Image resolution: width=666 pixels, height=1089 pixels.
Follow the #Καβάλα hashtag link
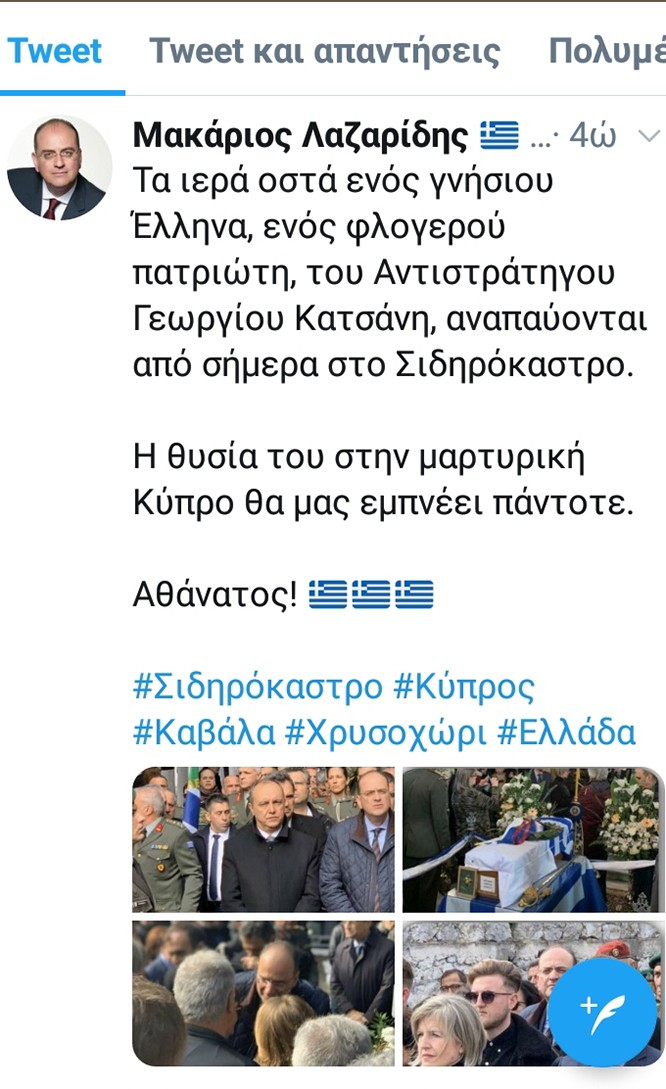pyautogui.click(x=203, y=733)
